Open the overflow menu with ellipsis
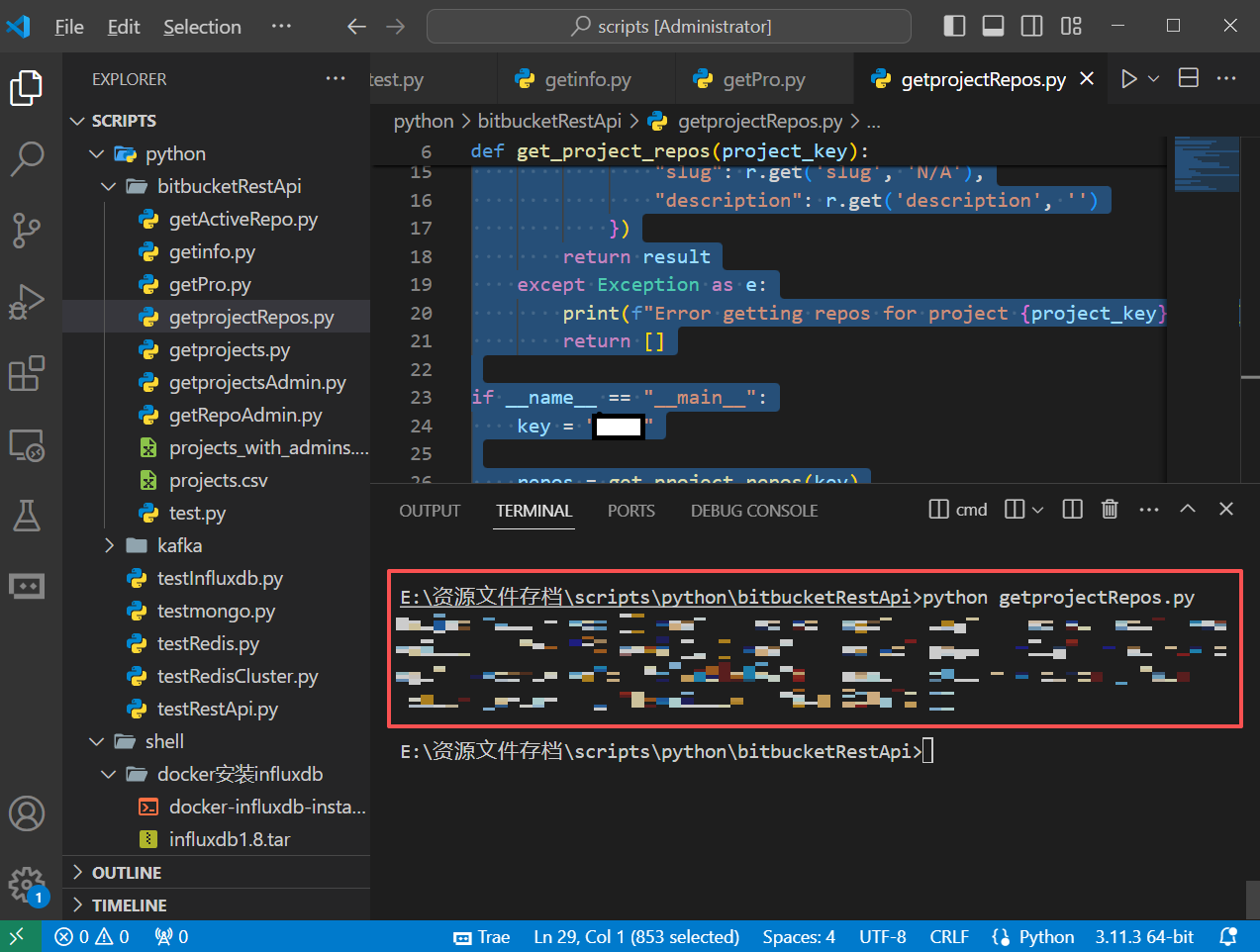Viewport: 1260px width, 952px height. click(x=281, y=26)
